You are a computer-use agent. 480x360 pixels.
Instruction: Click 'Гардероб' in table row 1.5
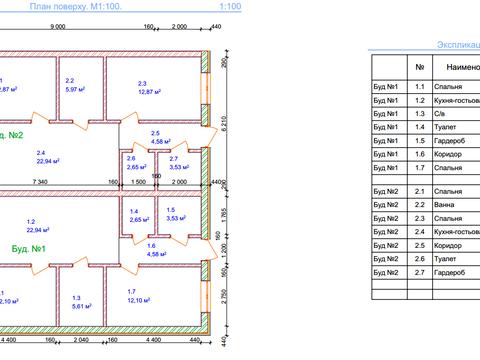pyautogui.click(x=449, y=141)
